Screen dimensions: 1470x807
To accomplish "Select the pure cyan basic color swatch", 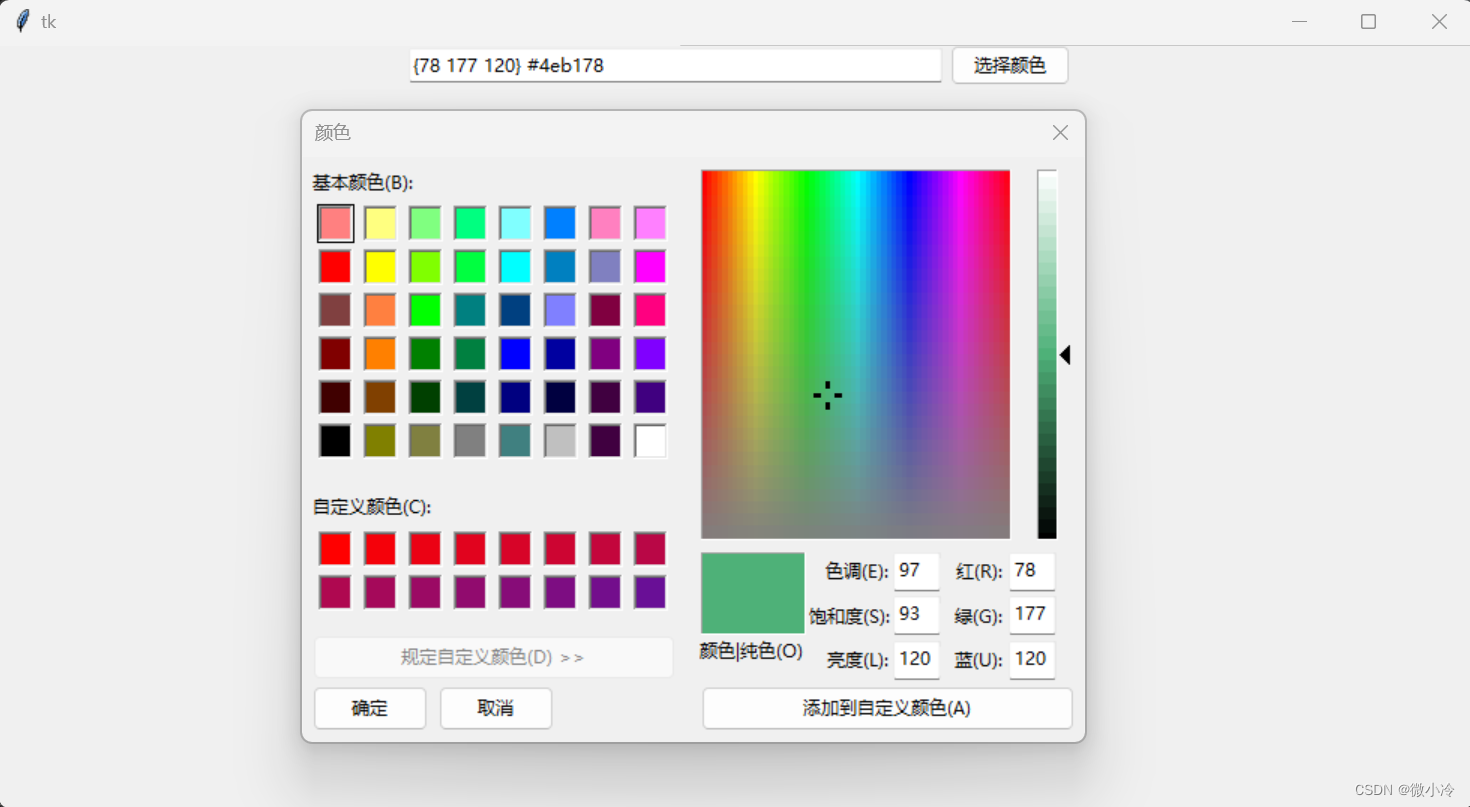I will [x=515, y=267].
